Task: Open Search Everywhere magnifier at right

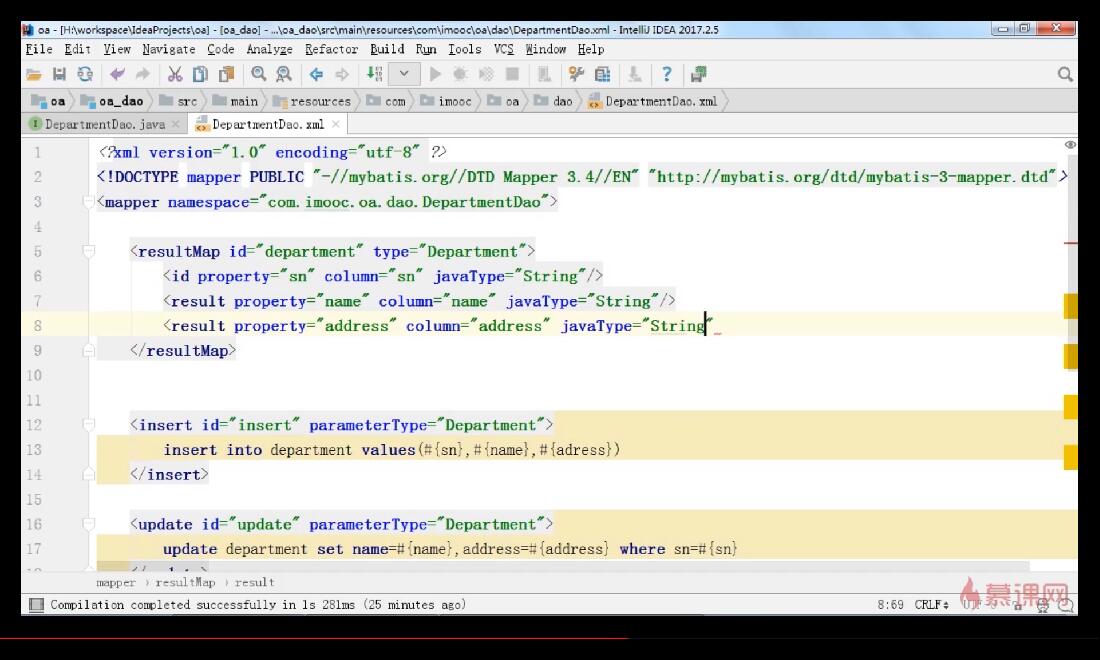Action: pyautogui.click(x=1064, y=74)
